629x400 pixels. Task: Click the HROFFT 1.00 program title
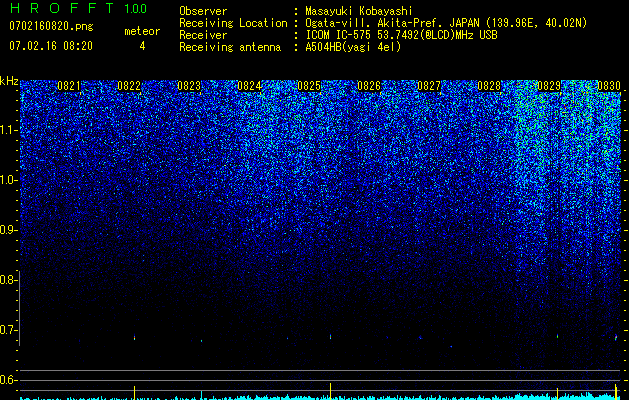point(79,8)
